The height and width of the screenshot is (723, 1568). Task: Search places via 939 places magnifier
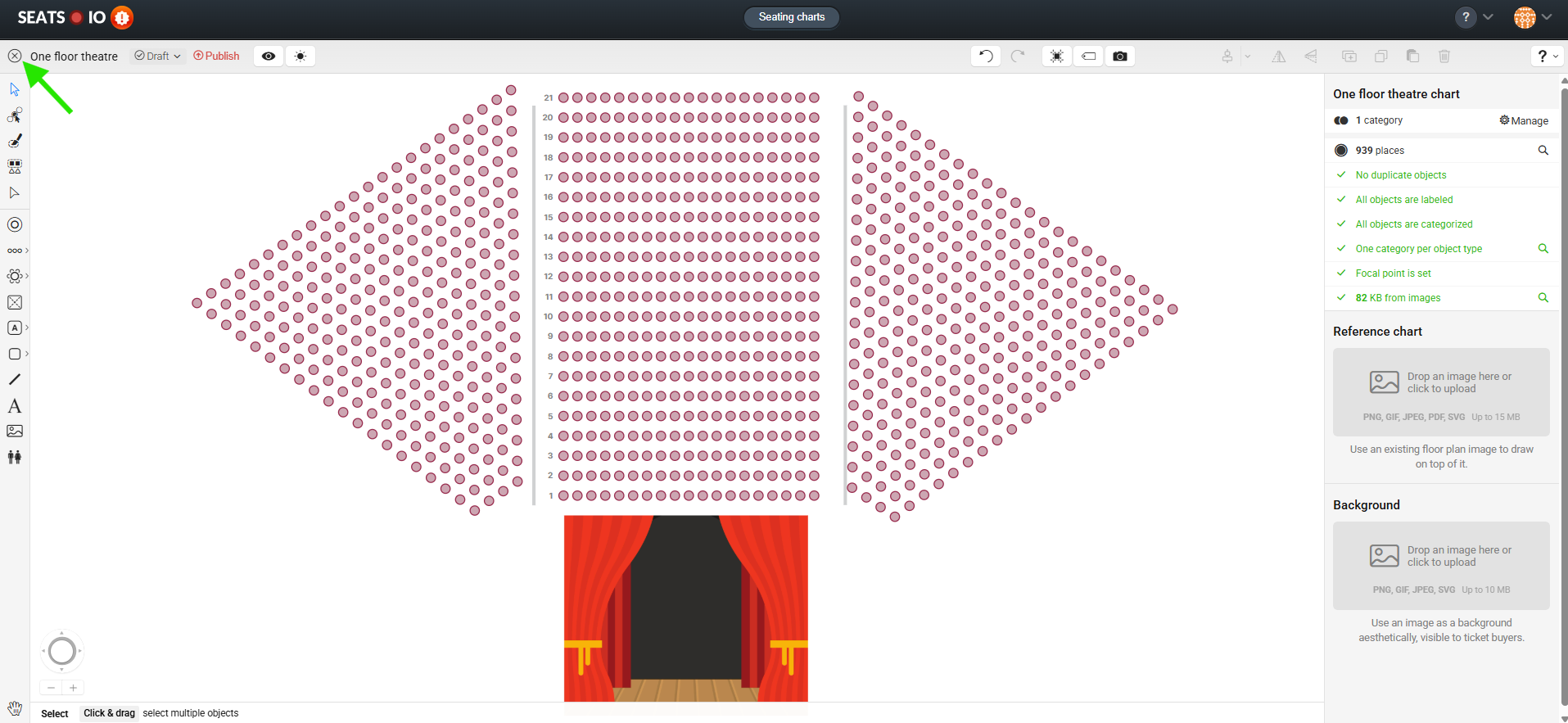click(x=1543, y=151)
